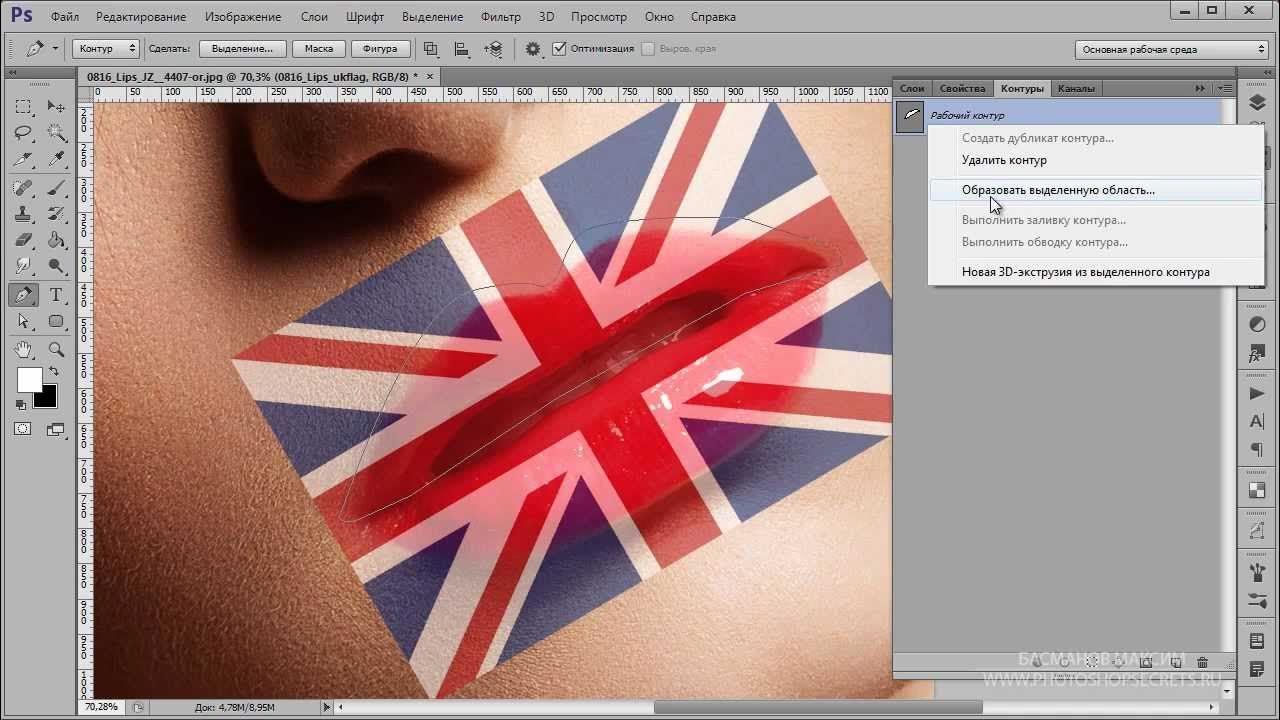
Task: Toggle Quick Mask mode
Action: (x=24, y=430)
